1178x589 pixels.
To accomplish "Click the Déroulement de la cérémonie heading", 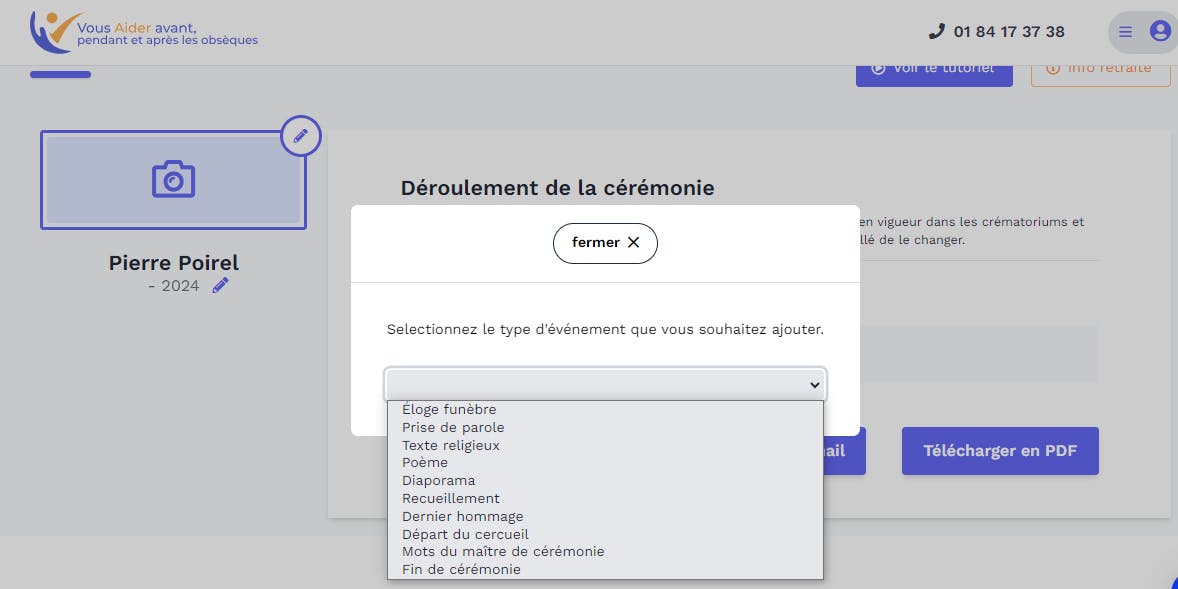I will 557,188.
